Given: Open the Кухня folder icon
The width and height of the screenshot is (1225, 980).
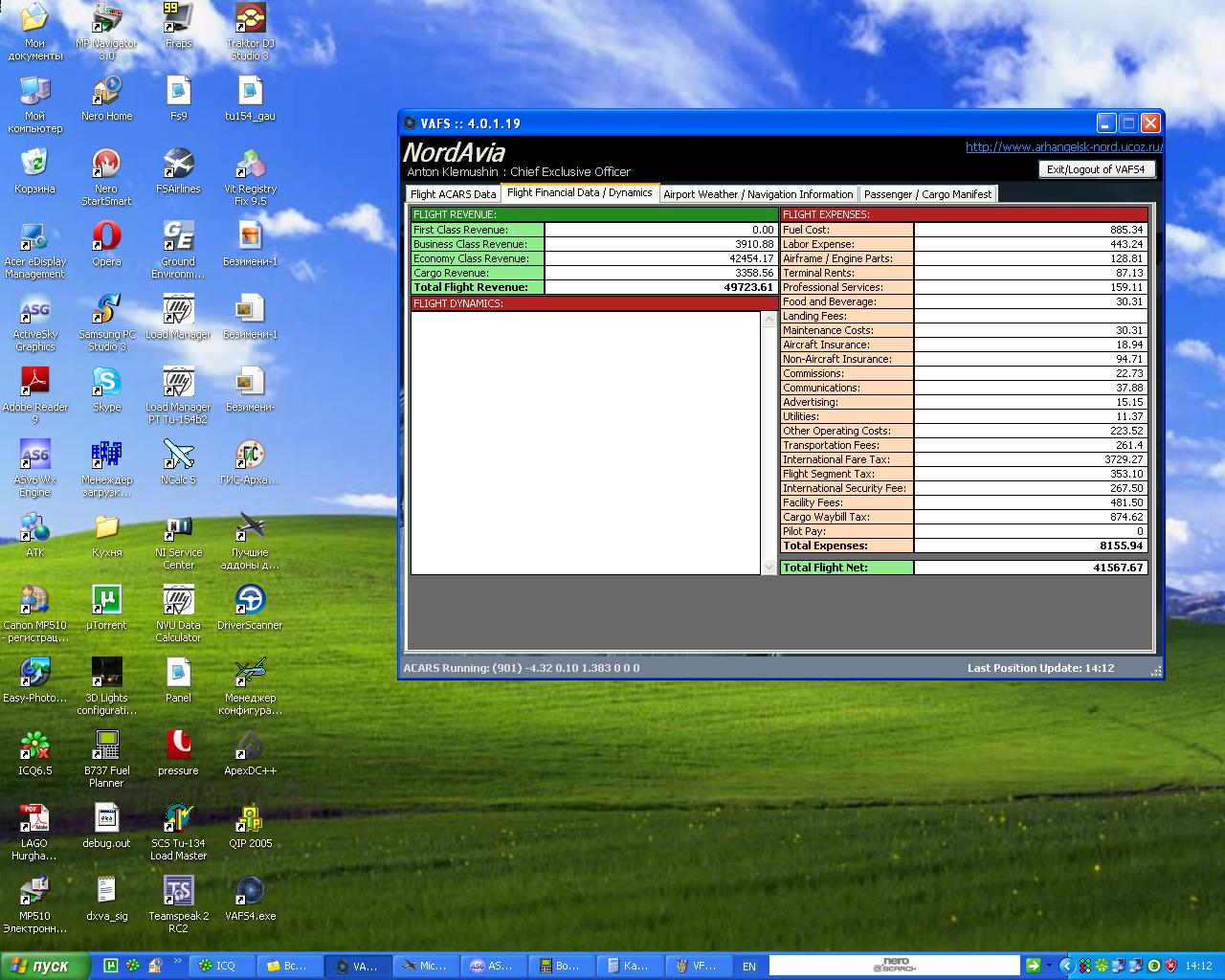Looking at the screenshot, I should pos(106,534).
